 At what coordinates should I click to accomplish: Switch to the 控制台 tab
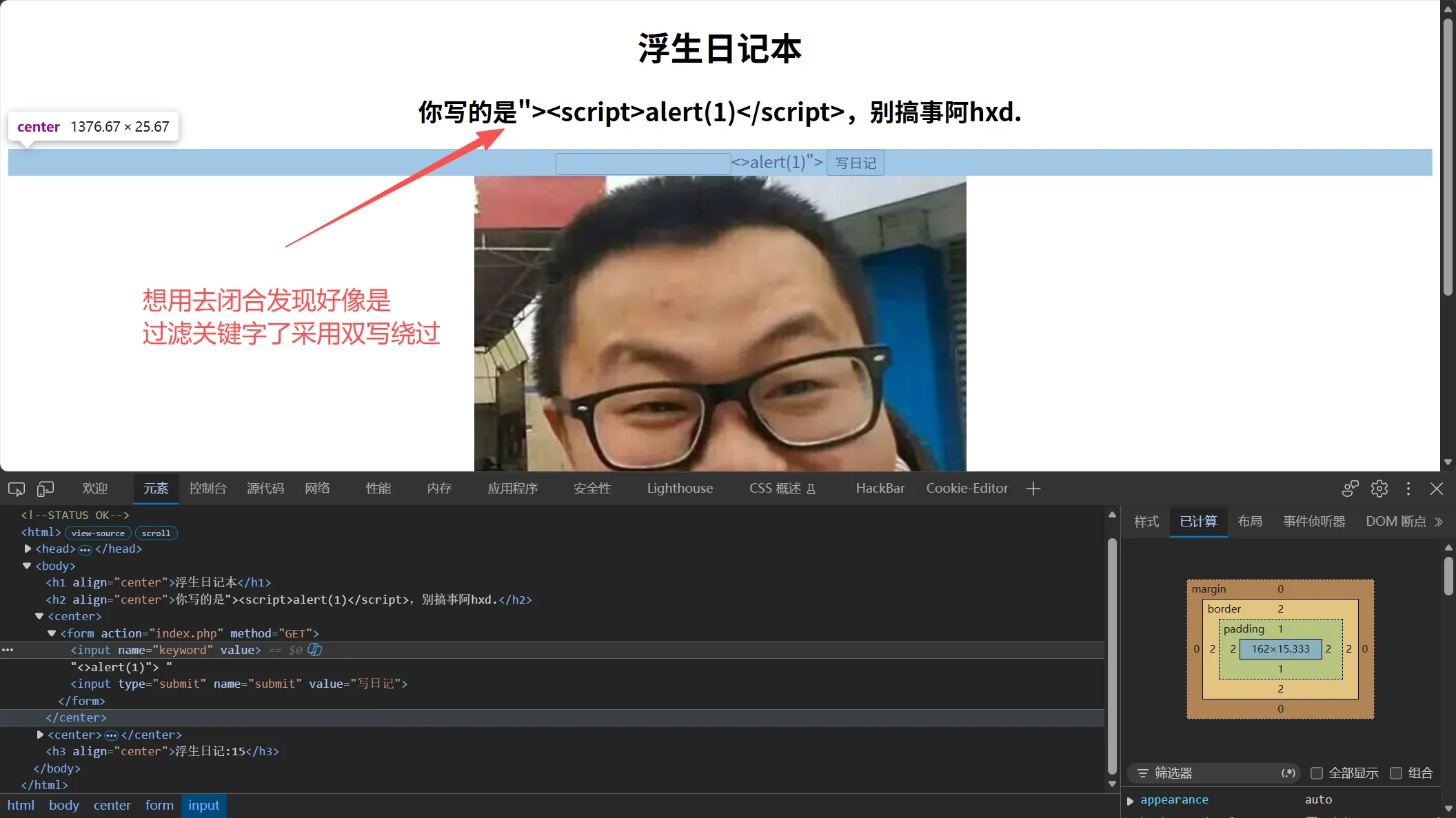(208, 489)
